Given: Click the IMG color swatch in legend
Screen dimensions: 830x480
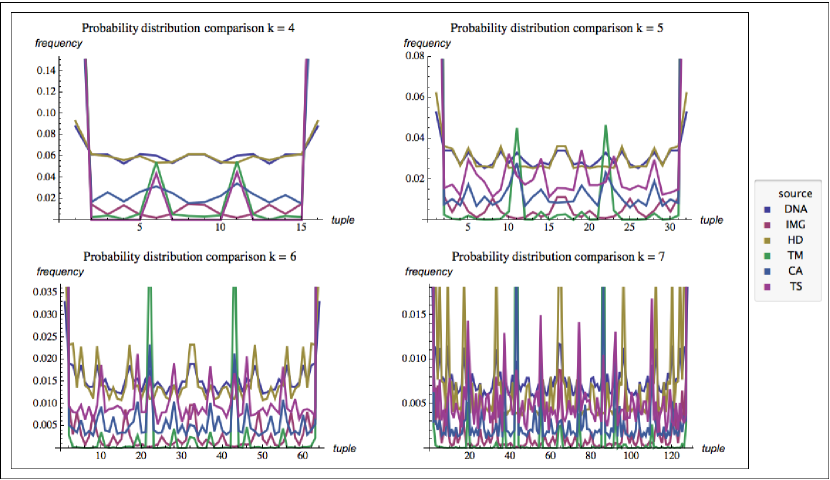Looking at the screenshot, I should click(x=768, y=225).
